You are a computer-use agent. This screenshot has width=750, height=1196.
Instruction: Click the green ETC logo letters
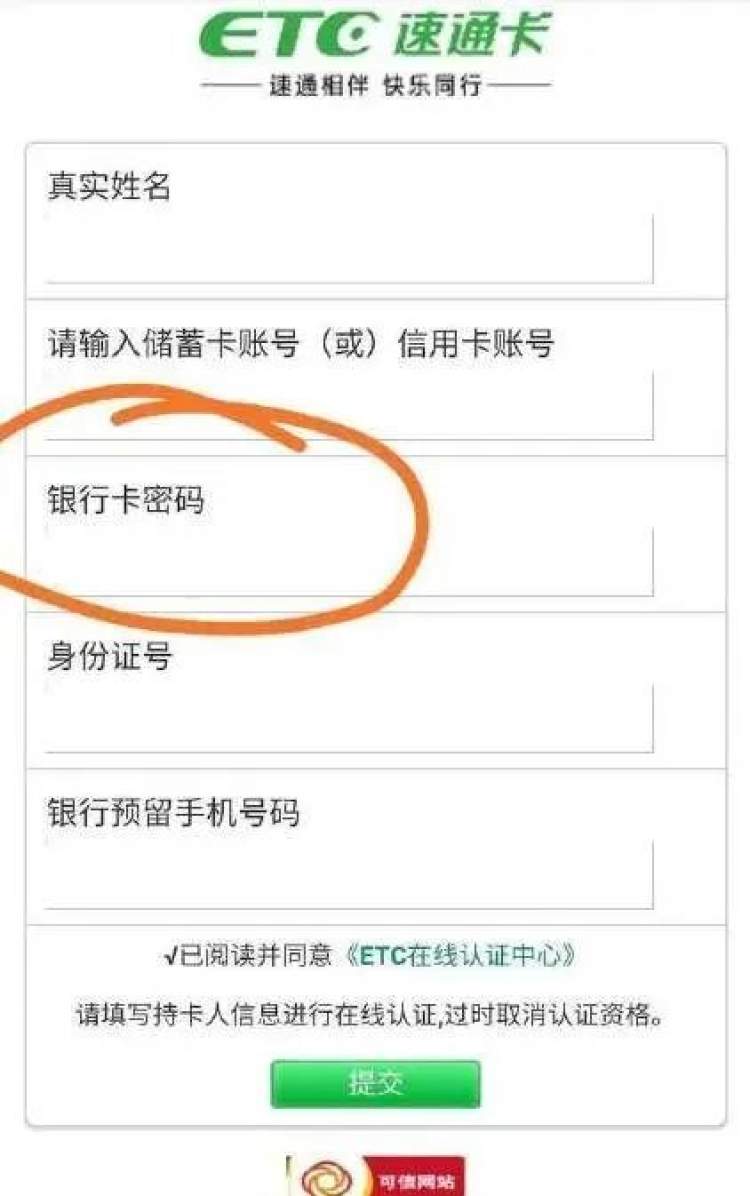click(288, 35)
